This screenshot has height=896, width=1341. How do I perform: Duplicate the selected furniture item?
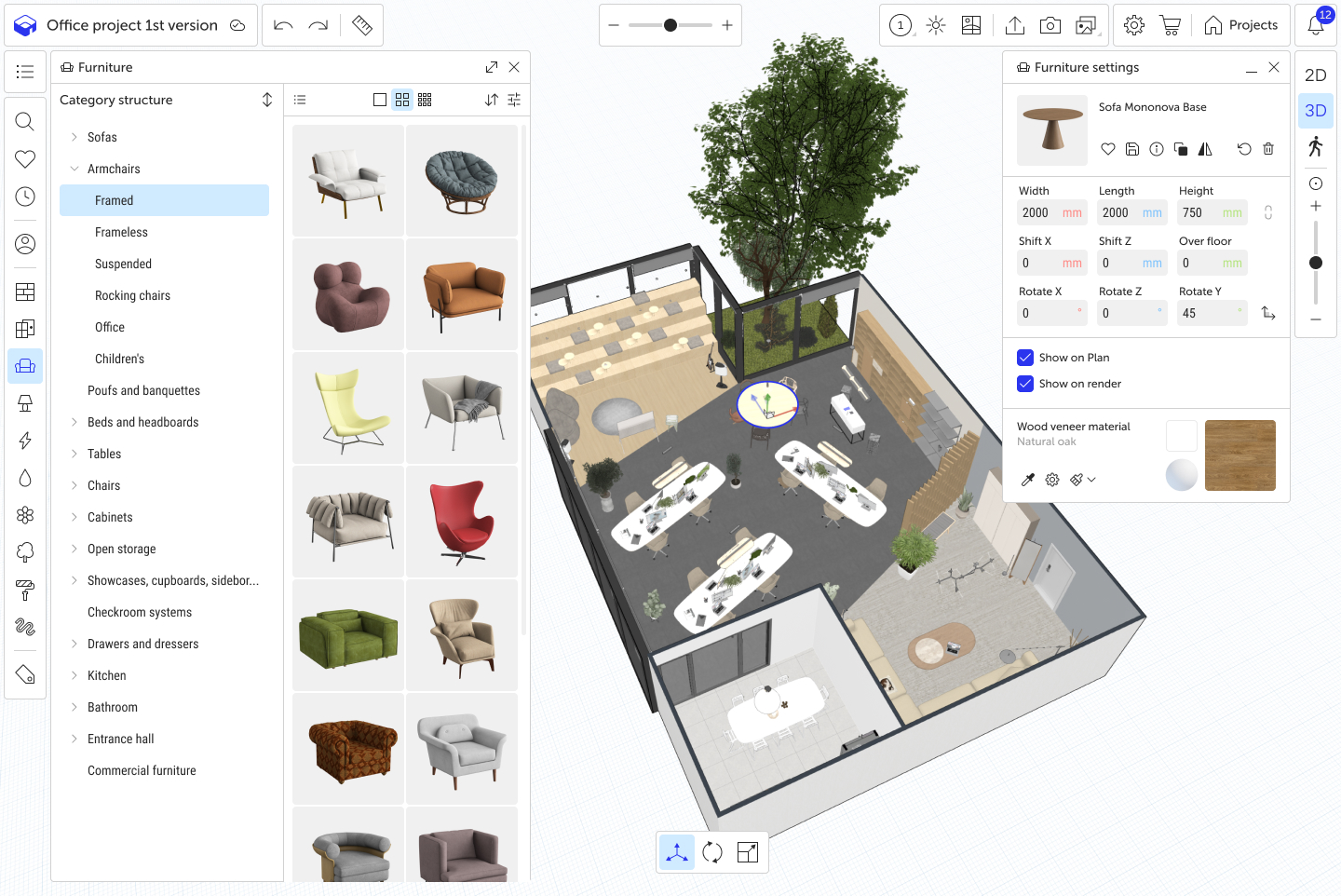1181,149
